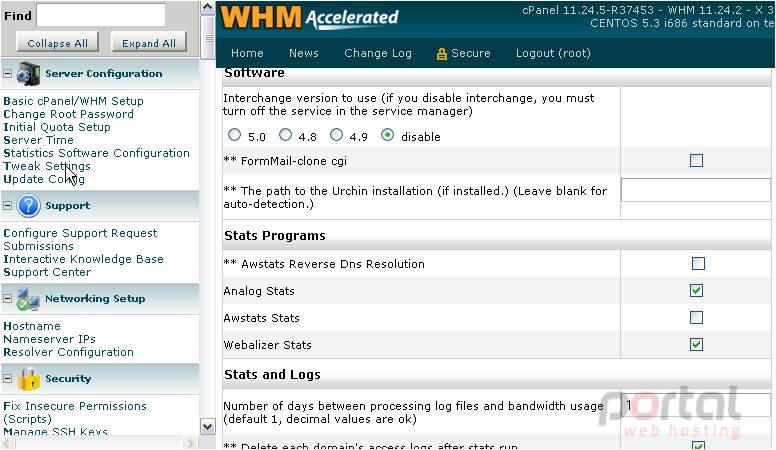Select Interchange version 5.0 radio button
The height and width of the screenshot is (450, 776).
(x=235, y=135)
